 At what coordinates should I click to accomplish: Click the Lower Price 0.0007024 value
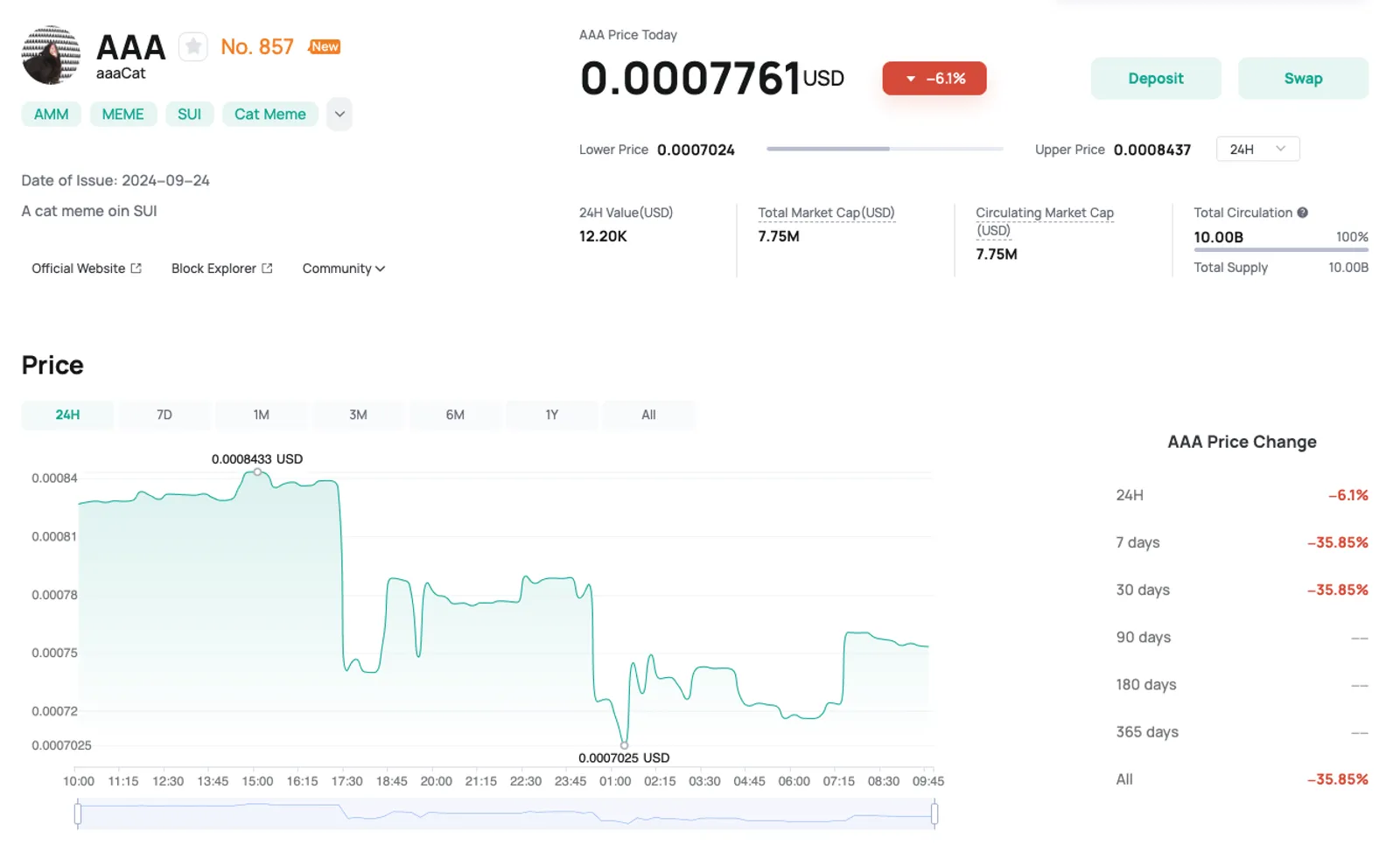coord(696,150)
